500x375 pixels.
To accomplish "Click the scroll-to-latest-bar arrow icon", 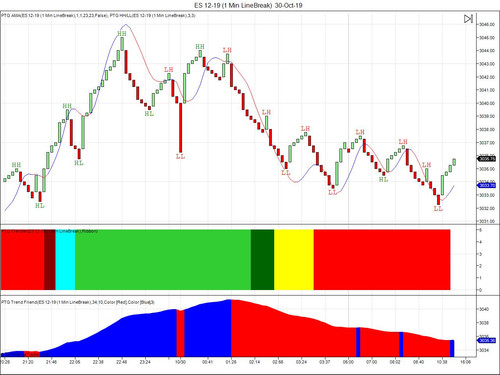I will point(468,19).
